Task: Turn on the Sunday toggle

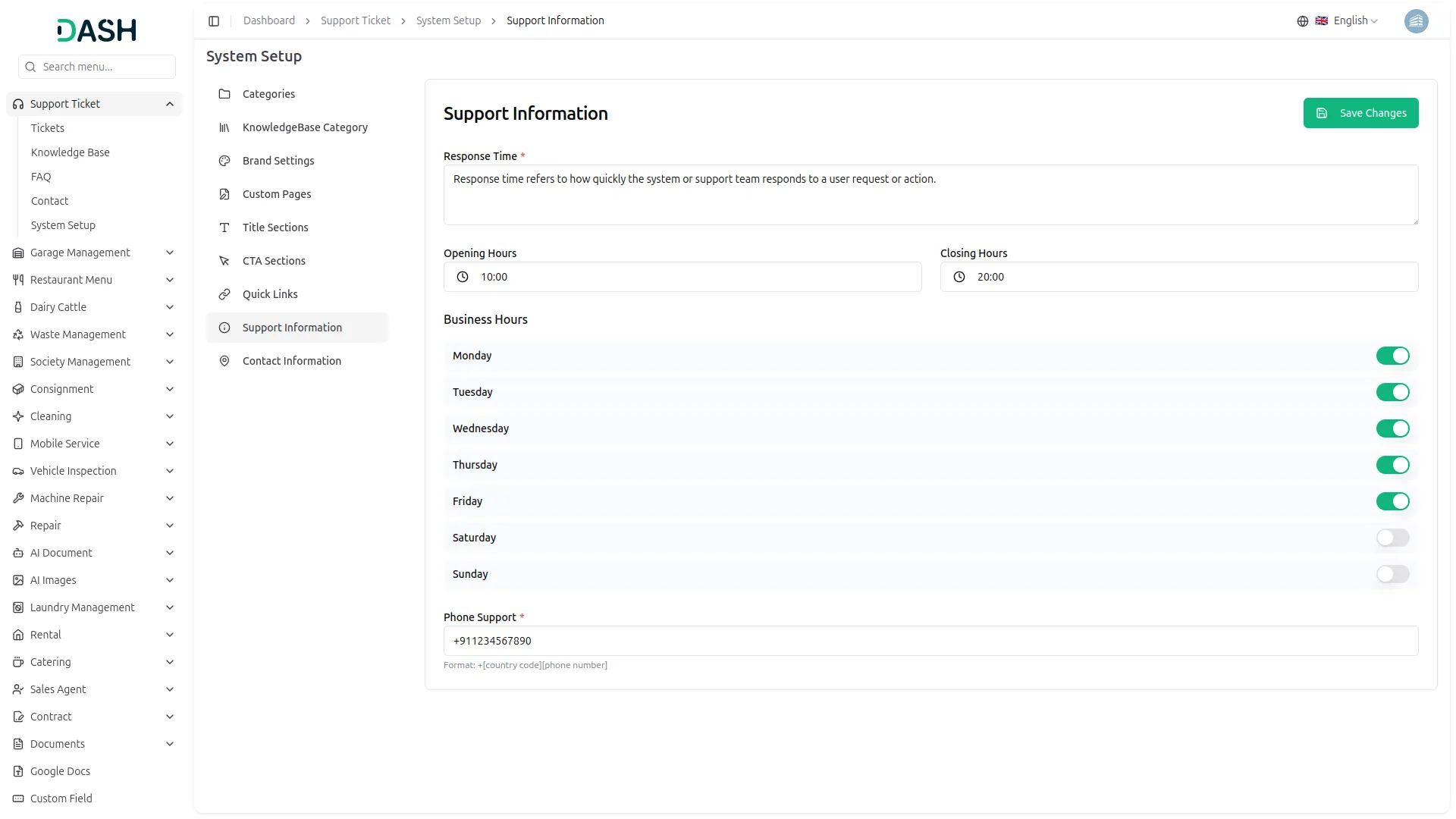Action: (x=1392, y=575)
